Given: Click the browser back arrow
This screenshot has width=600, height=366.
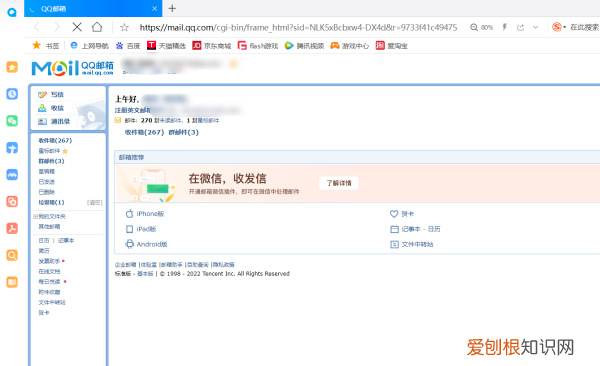Looking at the screenshot, I should point(37,27).
